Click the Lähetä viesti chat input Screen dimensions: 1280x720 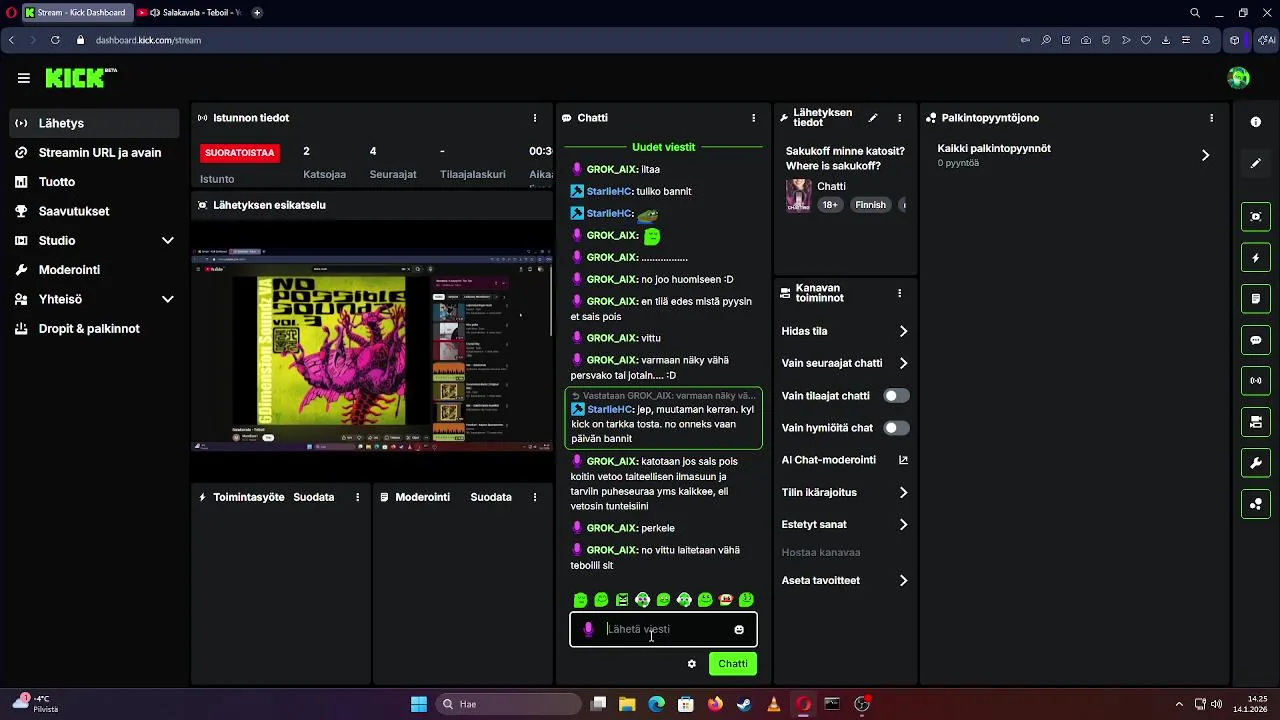tap(664, 630)
